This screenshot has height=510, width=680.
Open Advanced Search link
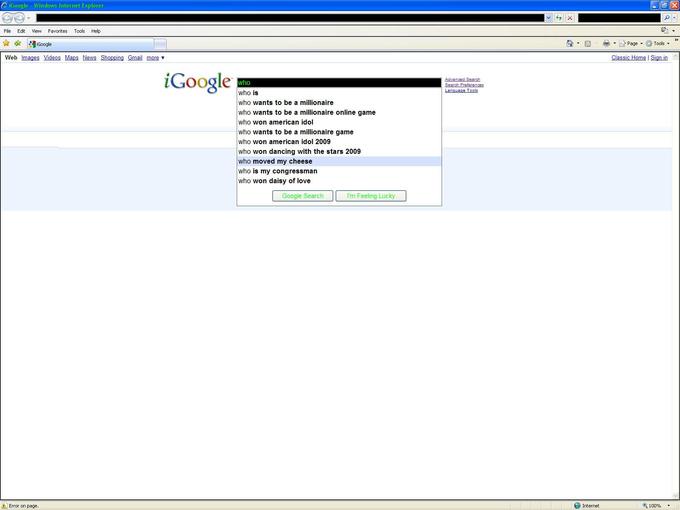click(462, 79)
